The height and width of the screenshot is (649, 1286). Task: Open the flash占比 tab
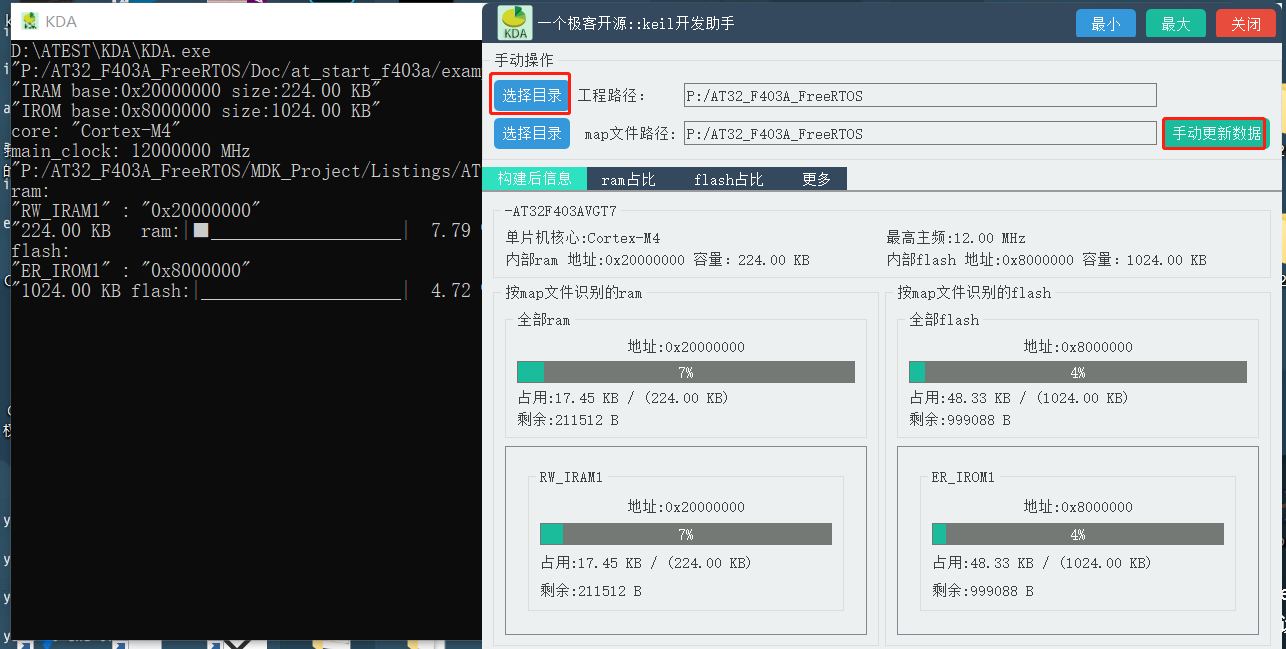(728, 179)
